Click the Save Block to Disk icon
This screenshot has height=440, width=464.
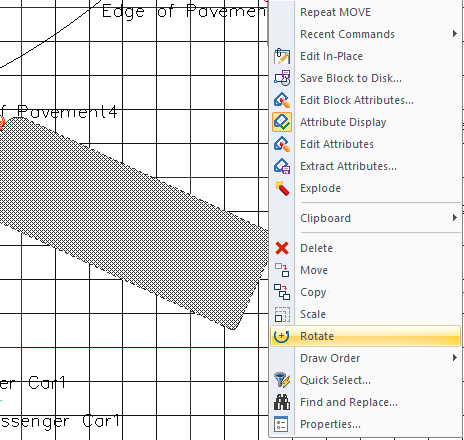click(x=282, y=78)
